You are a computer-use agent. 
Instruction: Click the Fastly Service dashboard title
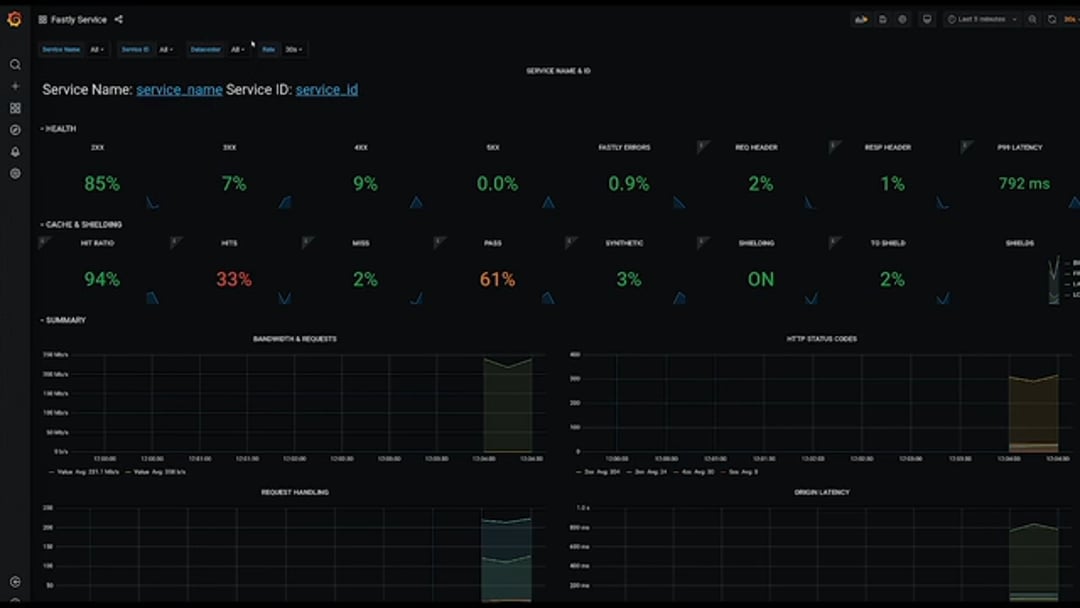[x=79, y=19]
